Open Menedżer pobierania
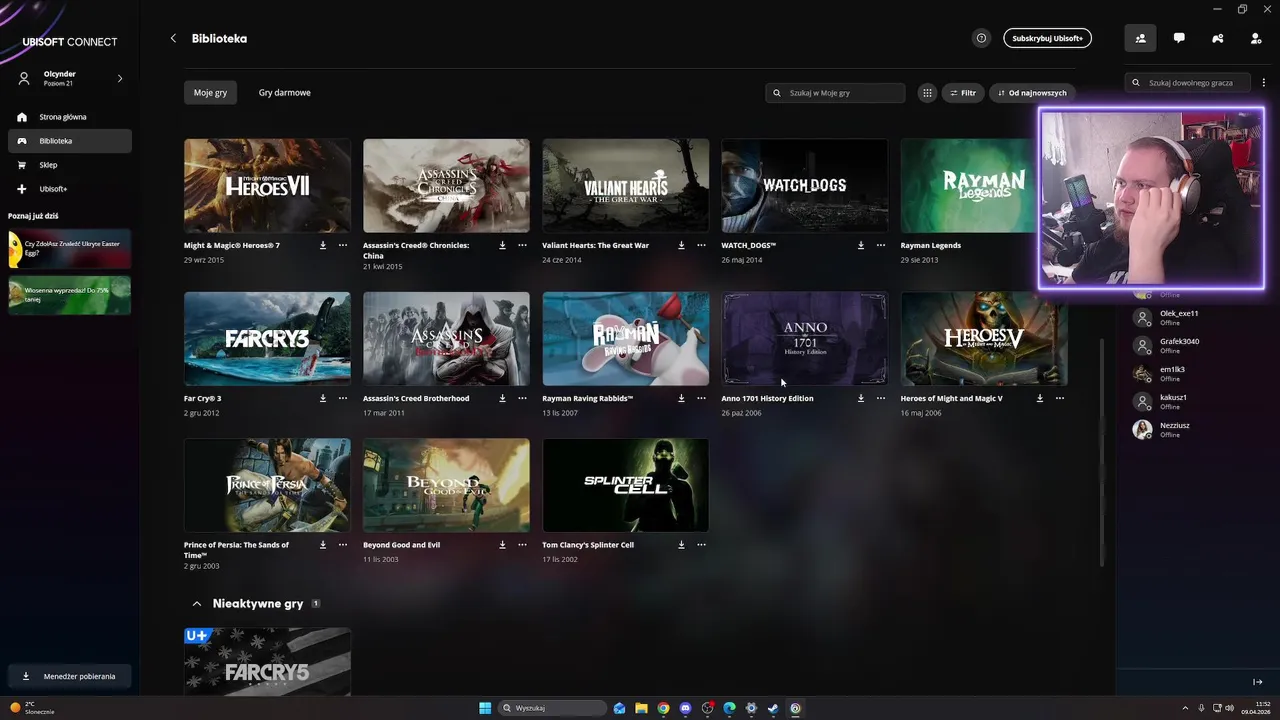Viewport: 1280px width, 720px height. point(70,676)
